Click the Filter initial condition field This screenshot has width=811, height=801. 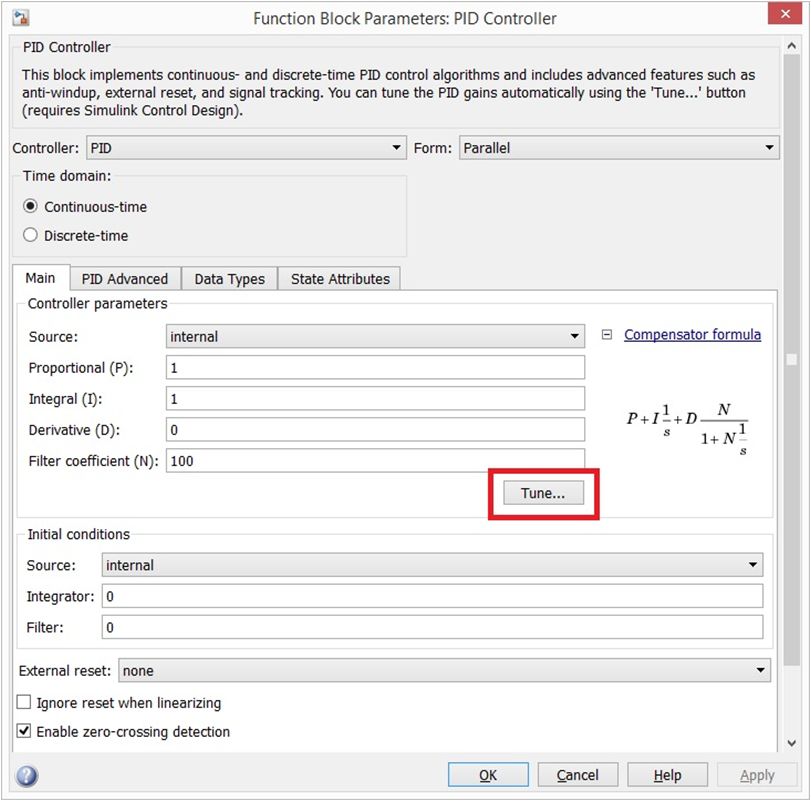click(x=432, y=627)
